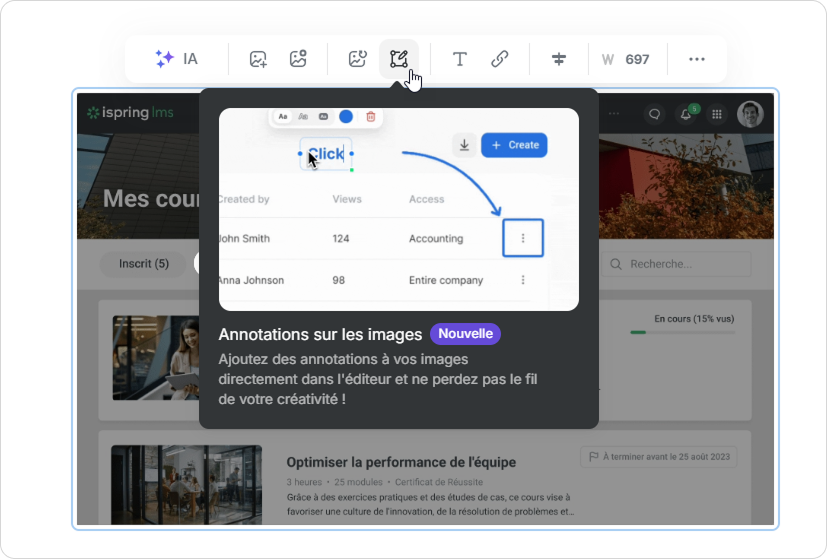Click the red trash delete icon

371,117
